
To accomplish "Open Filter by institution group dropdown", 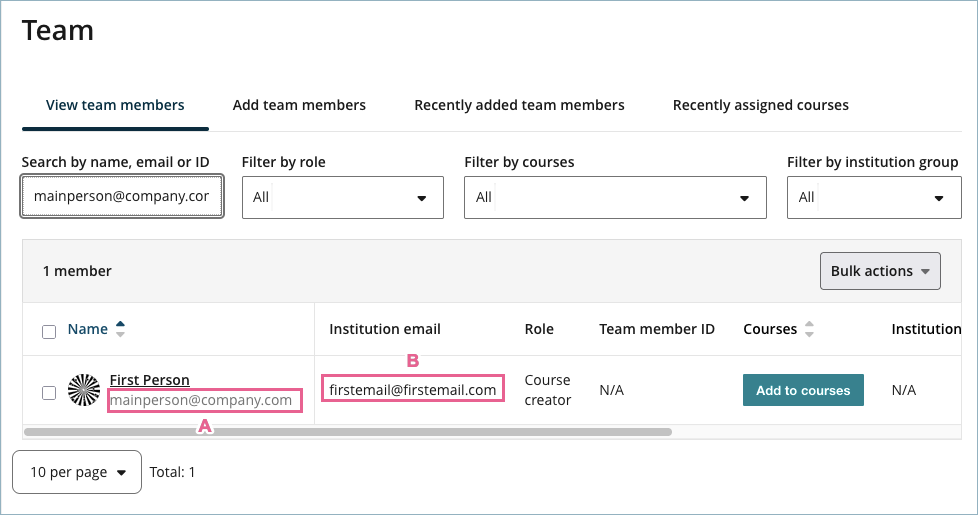I will [873, 198].
